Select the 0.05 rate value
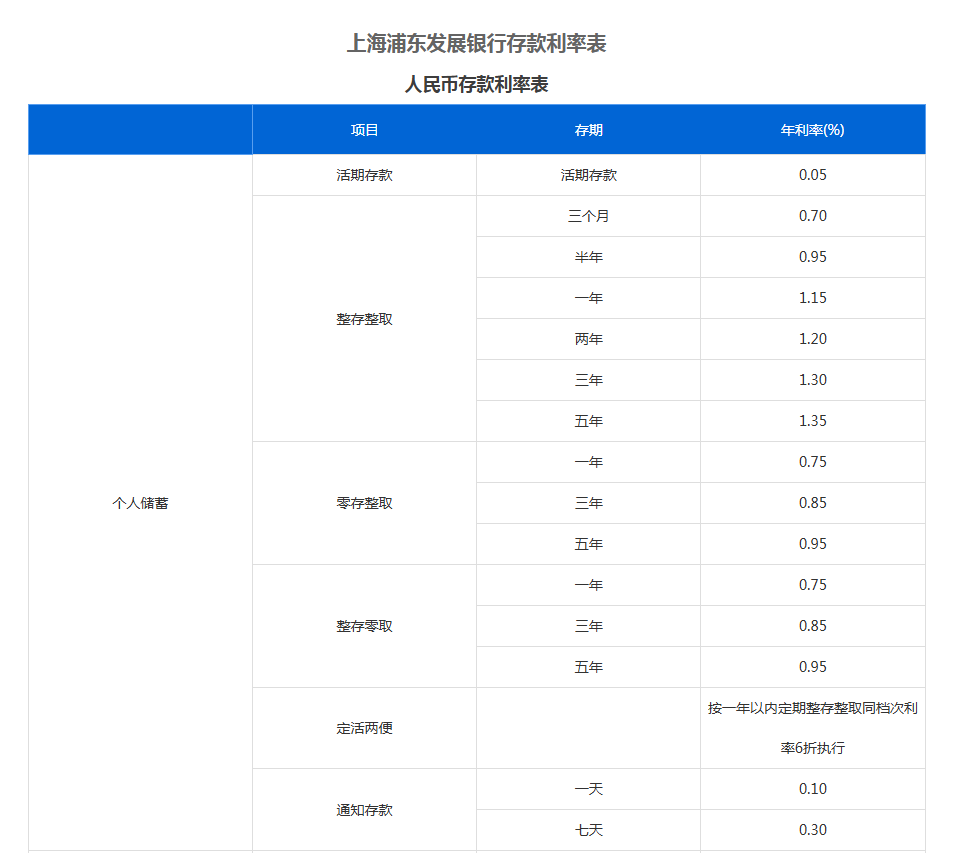Screen dimensions: 968x853 812,175
